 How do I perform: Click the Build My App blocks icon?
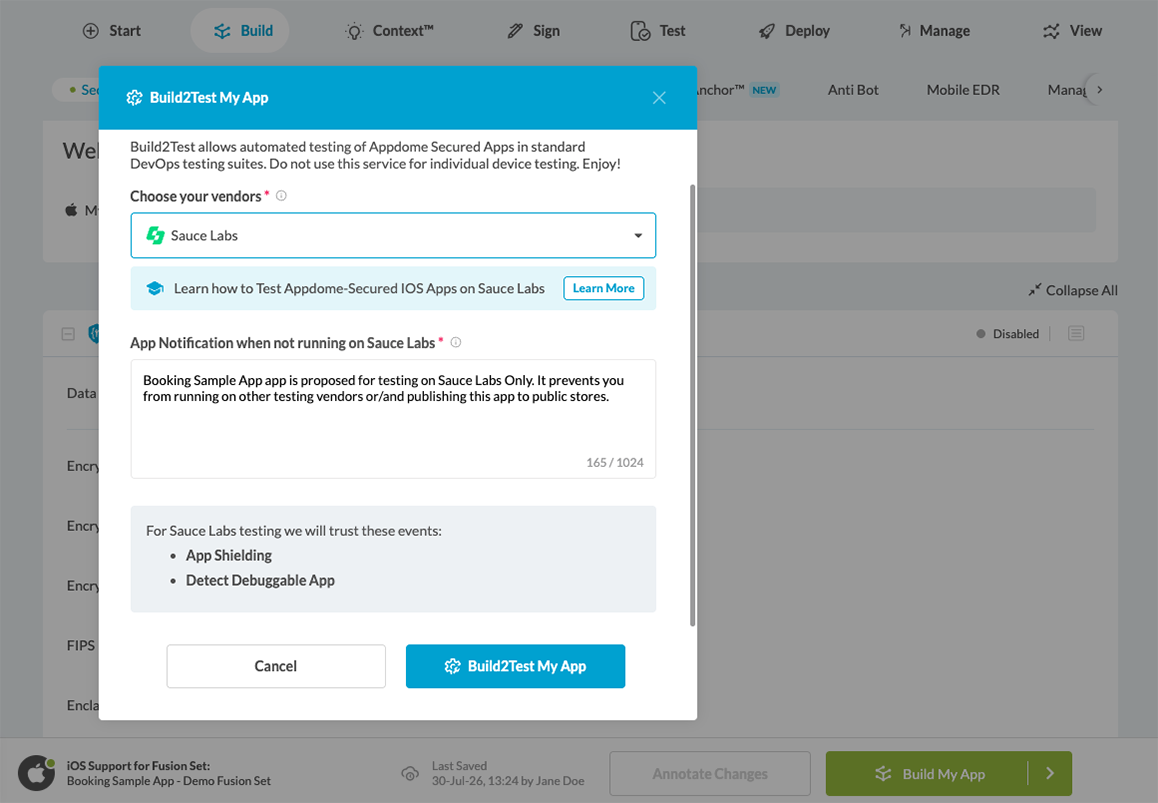[883, 773]
